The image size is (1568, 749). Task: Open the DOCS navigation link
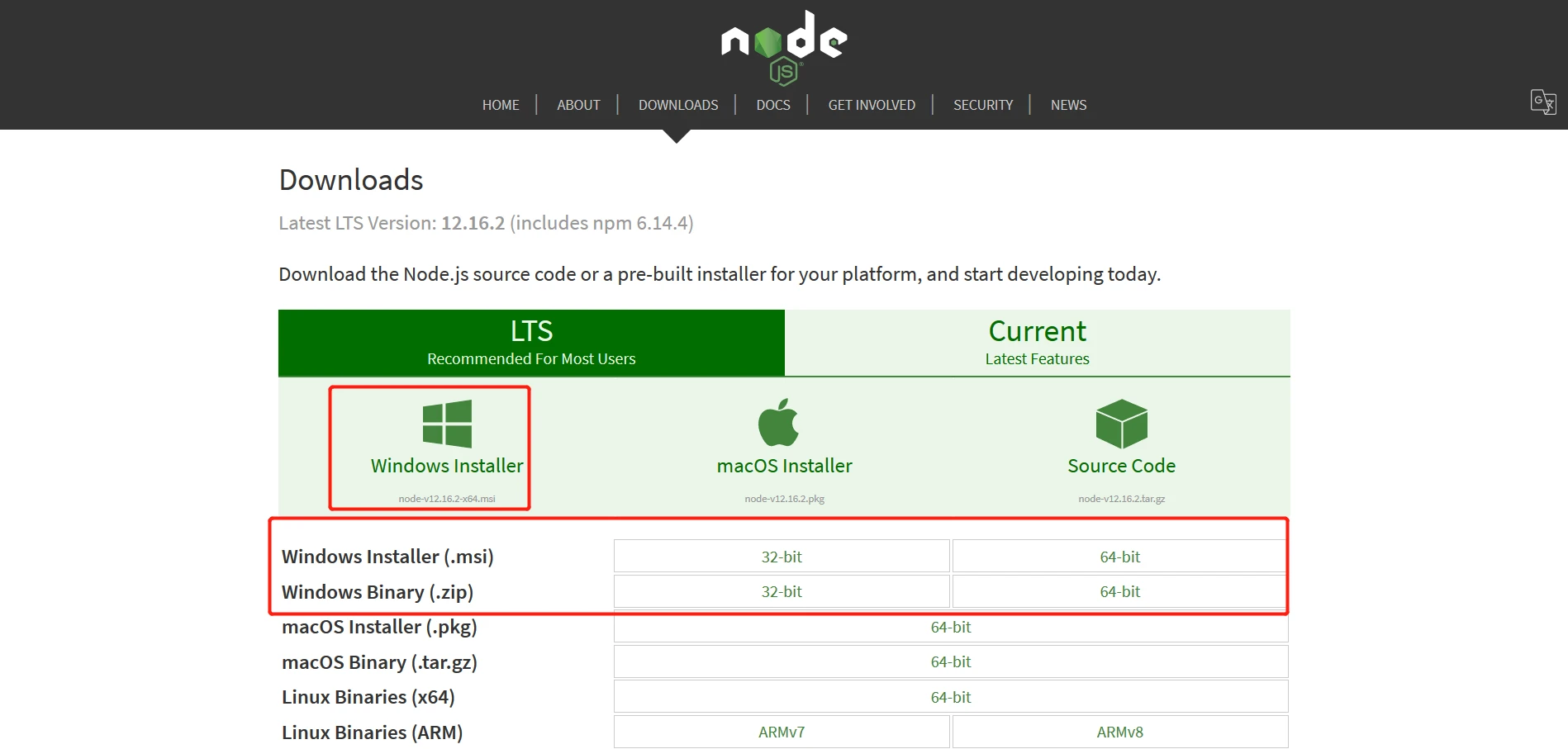(773, 105)
